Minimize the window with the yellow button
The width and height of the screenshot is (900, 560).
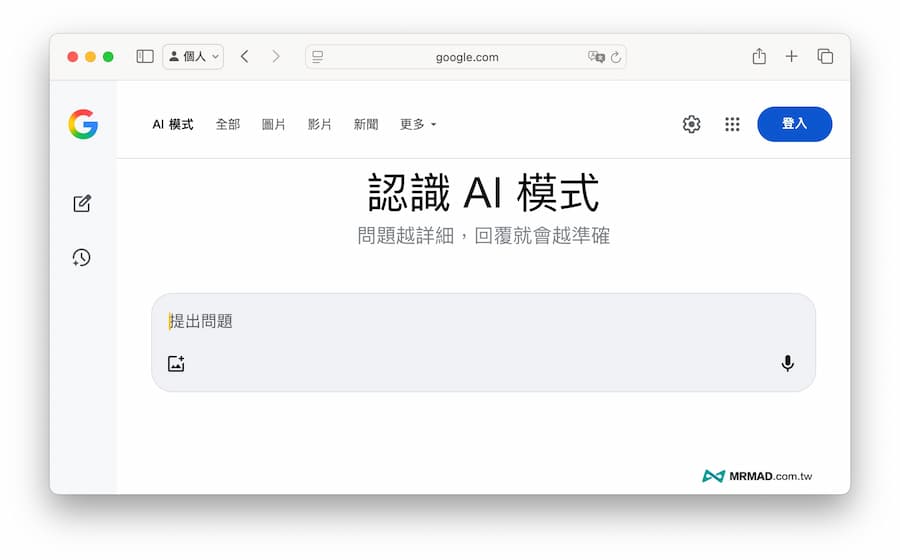pos(90,56)
